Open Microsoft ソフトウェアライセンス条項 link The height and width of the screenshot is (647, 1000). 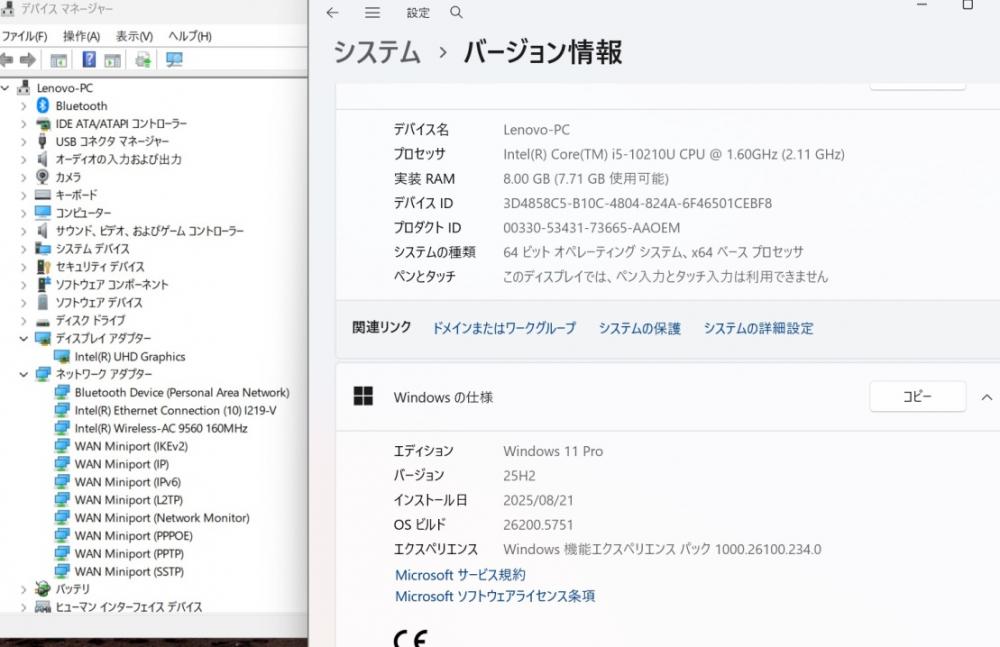click(x=495, y=596)
